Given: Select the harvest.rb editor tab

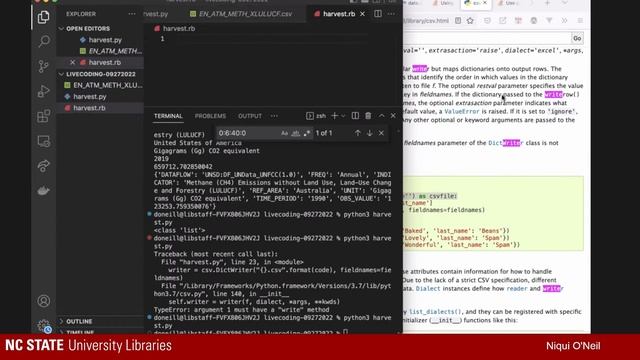Looking at the screenshot, I should (339, 14).
